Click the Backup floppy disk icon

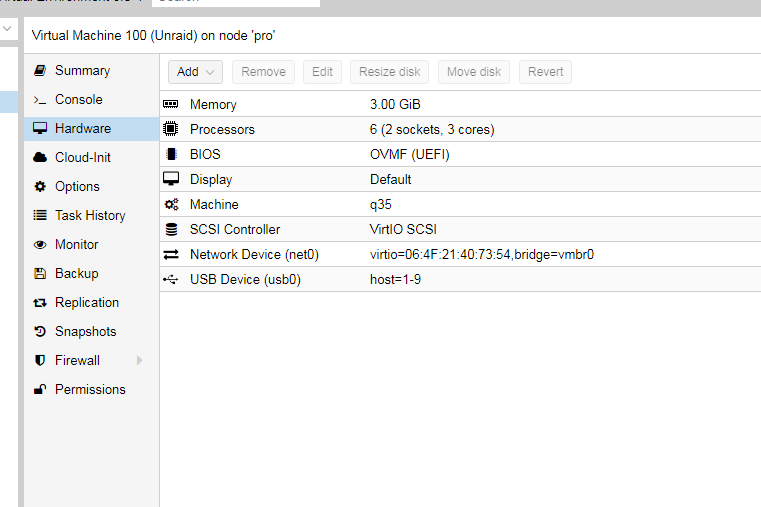point(40,274)
